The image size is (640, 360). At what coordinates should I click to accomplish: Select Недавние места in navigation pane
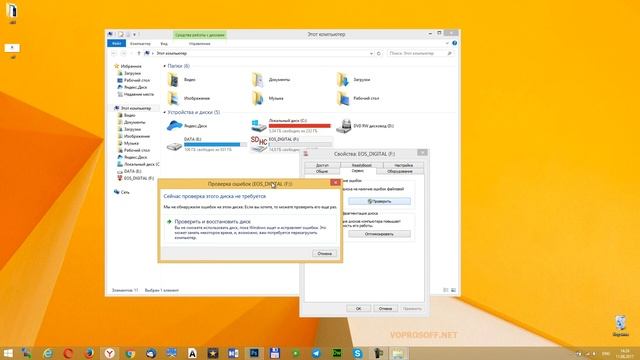136,94
